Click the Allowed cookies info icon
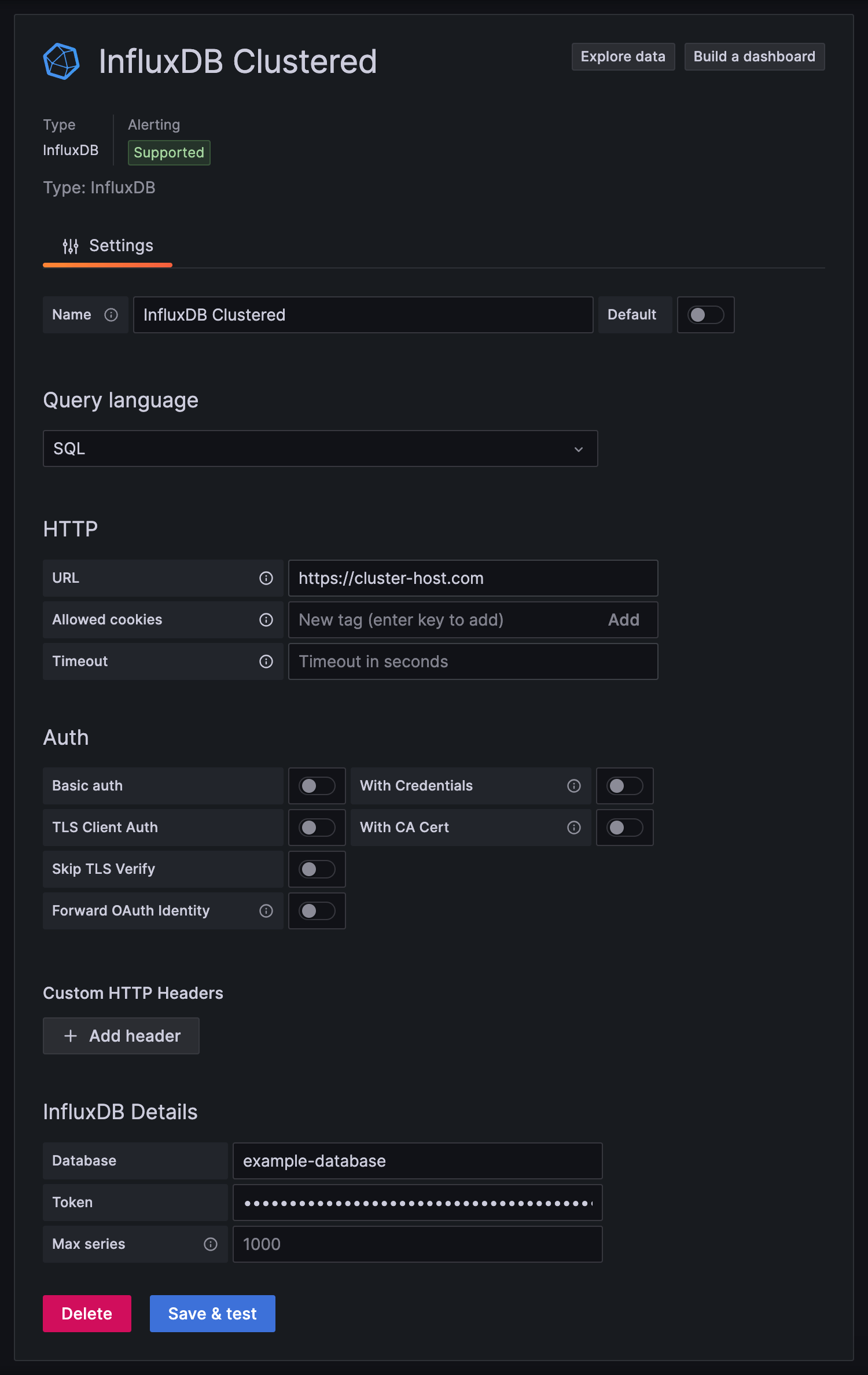 pyautogui.click(x=266, y=620)
